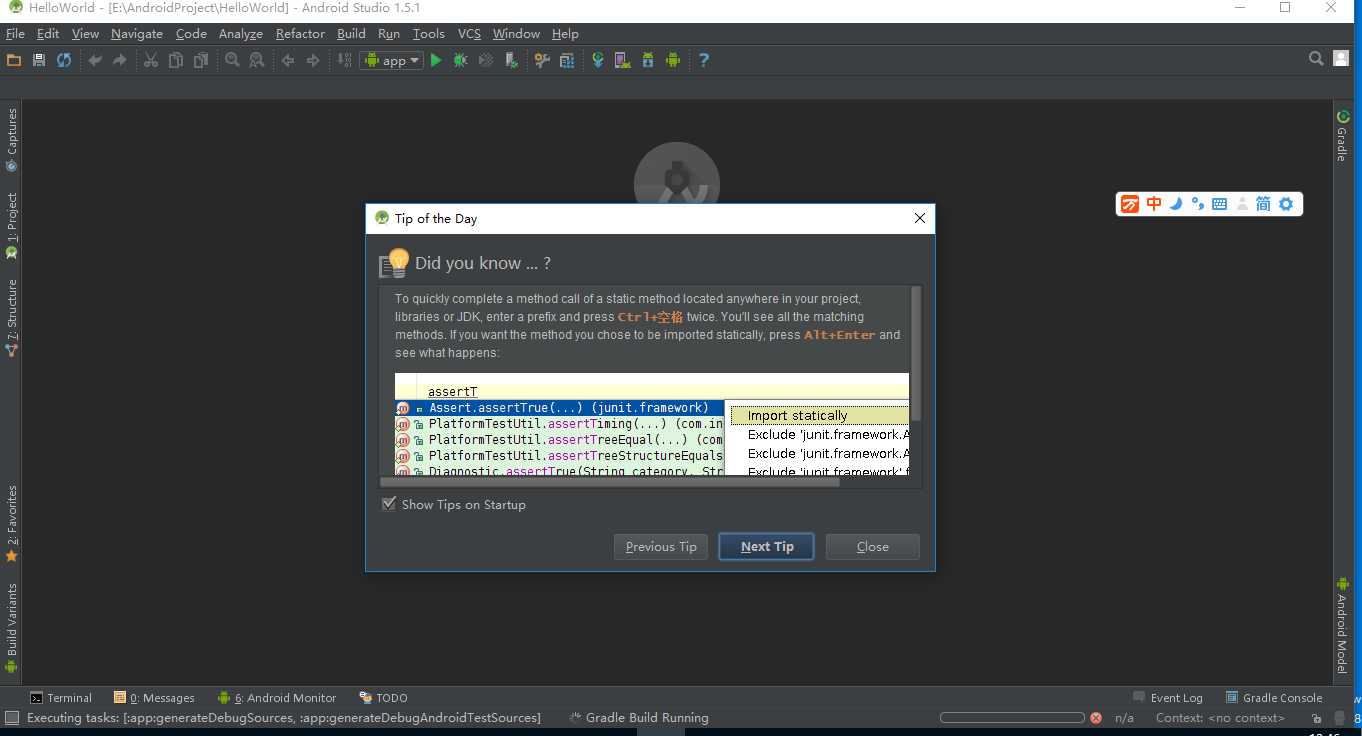This screenshot has height=736, width=1362.
Task: Click the Synchronize refresh toolbar icon
Action: [x=64, y=60]
